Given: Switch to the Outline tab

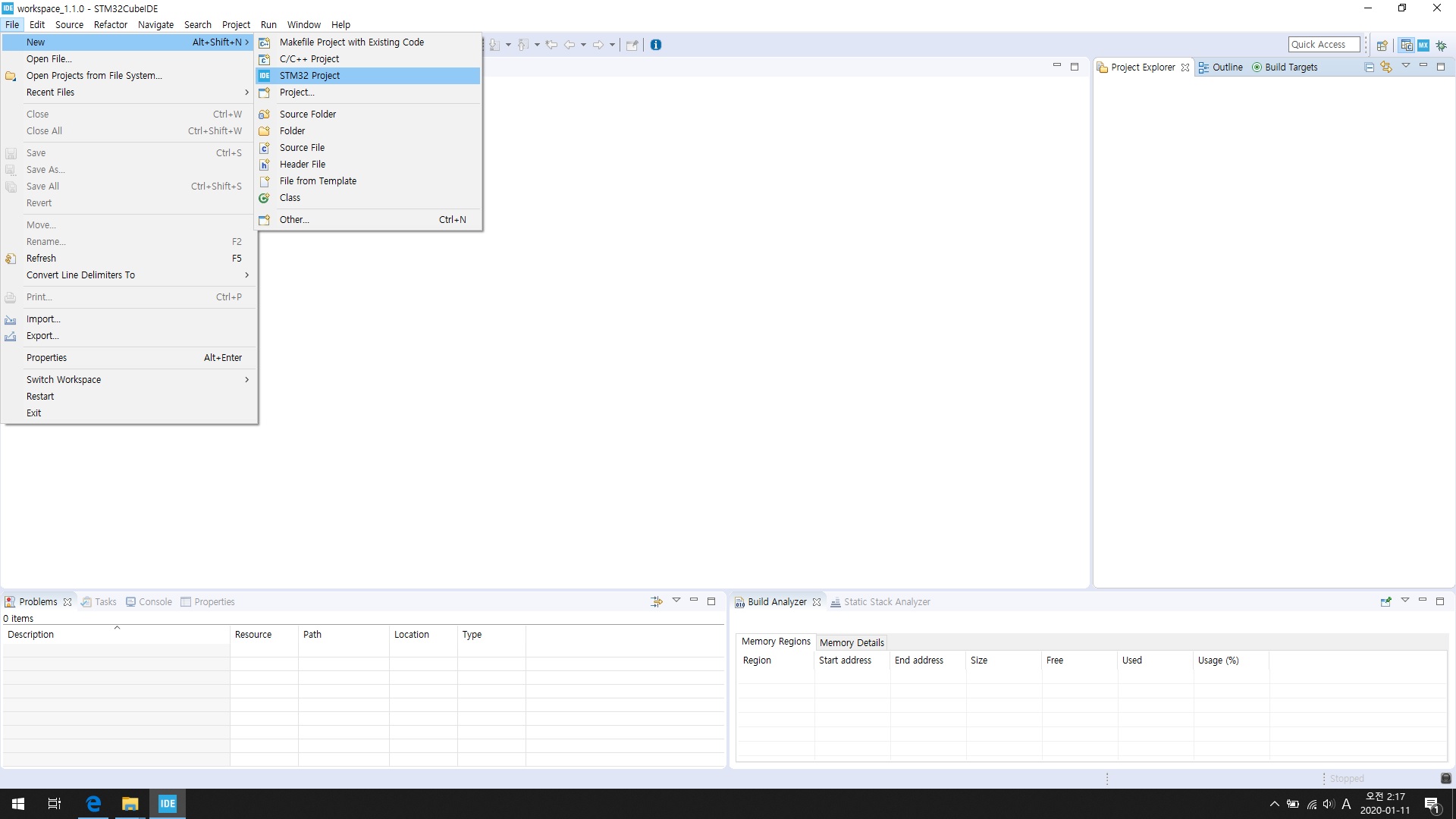Looking at the screenshot, I should click(x=1226, y=67).
